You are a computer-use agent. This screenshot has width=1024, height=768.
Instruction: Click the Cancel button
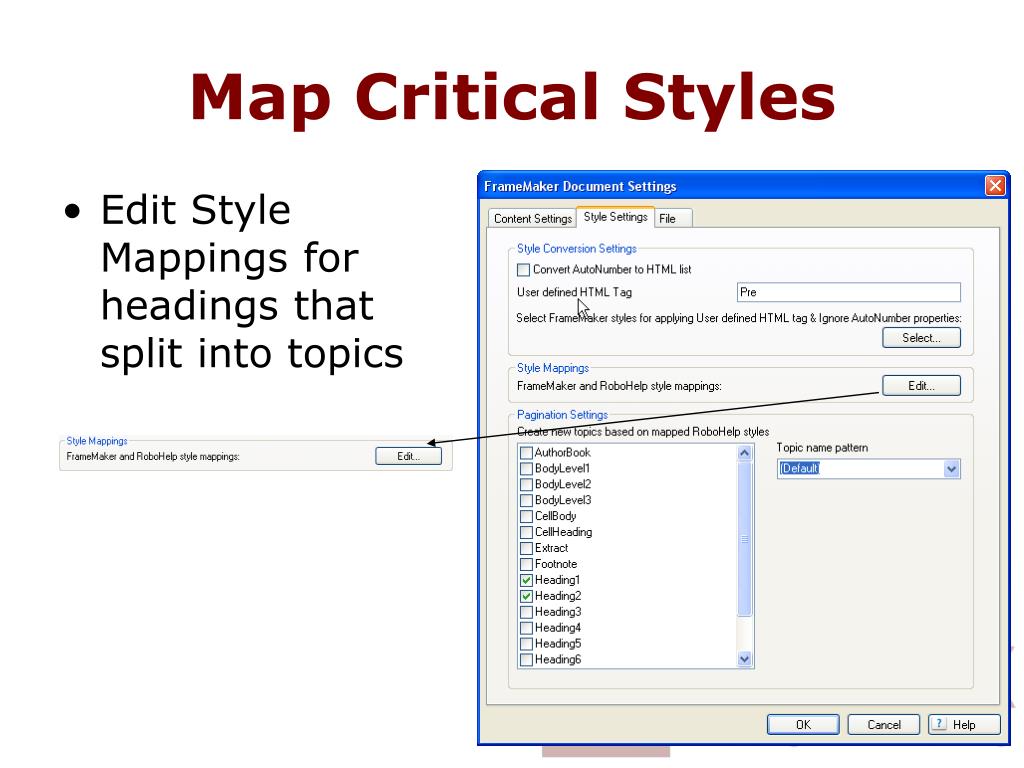pos(884,724)
